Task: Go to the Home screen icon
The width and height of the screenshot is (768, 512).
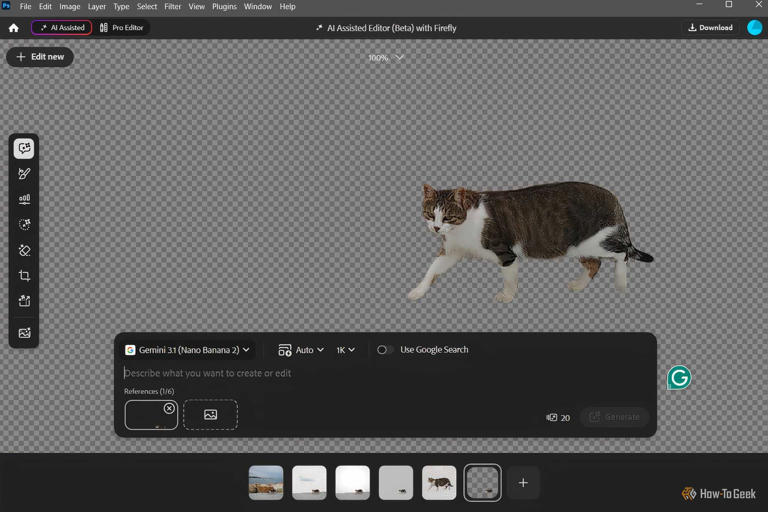Action: point(14,28)
